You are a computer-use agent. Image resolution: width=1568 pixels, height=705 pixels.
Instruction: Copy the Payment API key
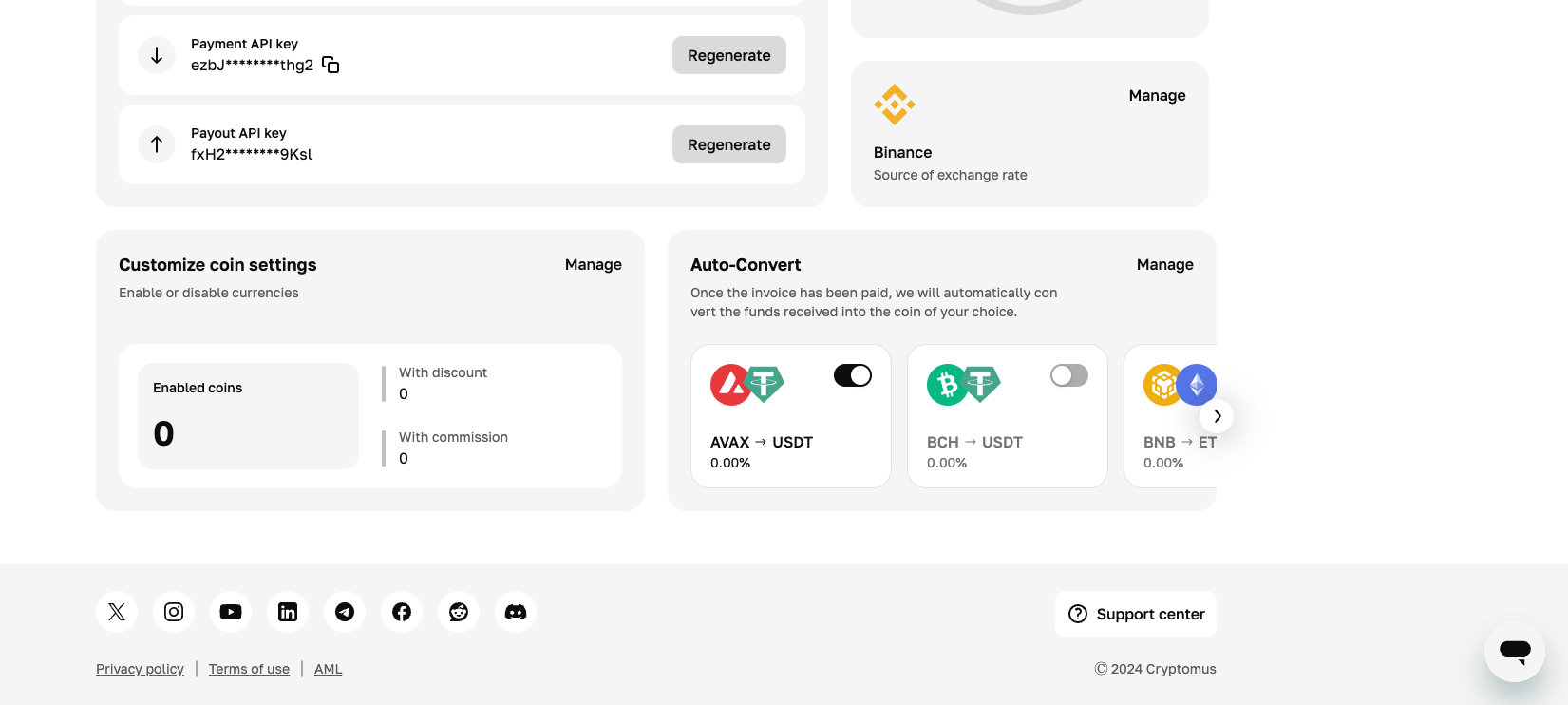(331, 65)
